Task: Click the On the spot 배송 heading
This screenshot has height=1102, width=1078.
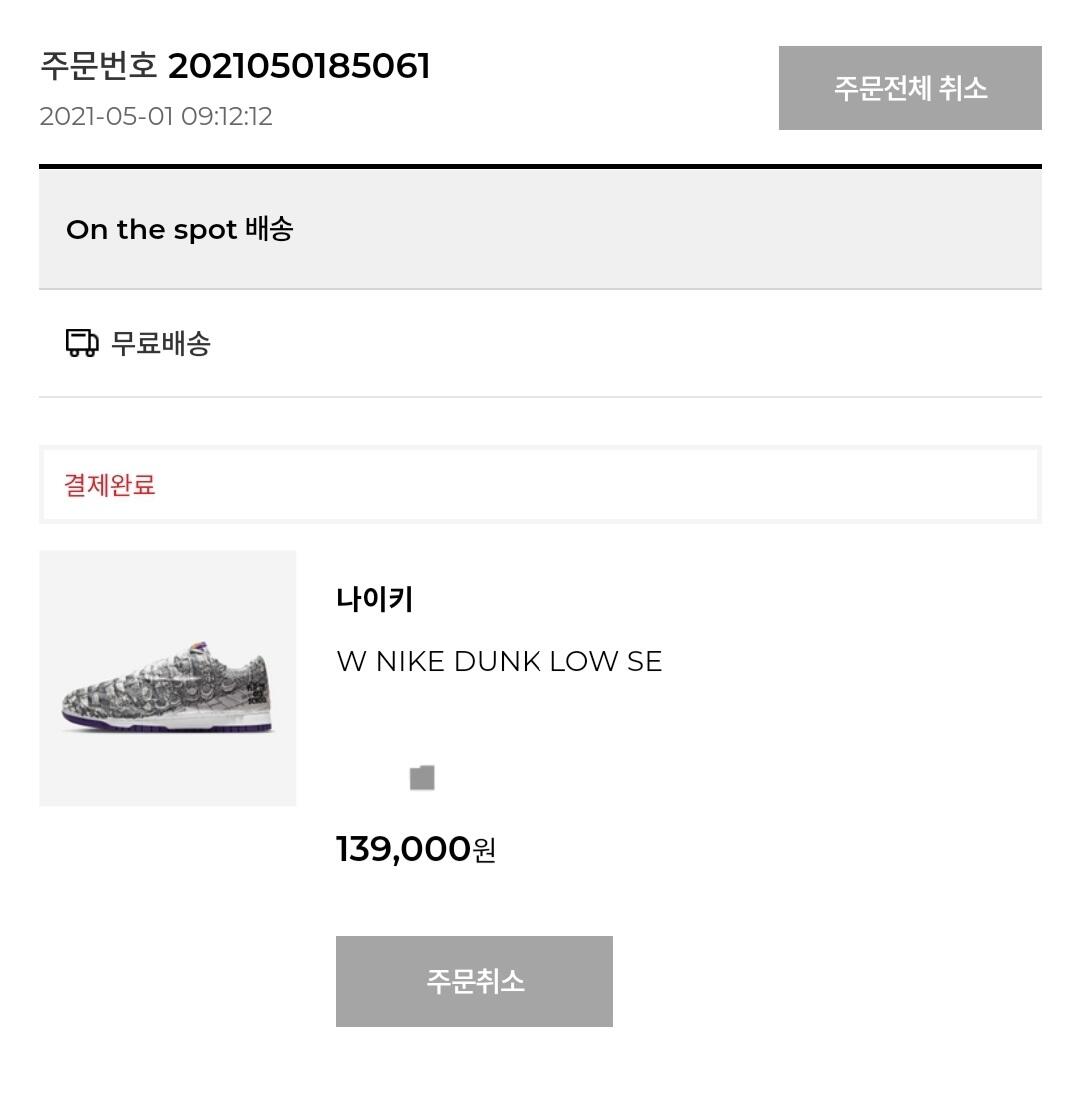Action: [x=179, y=229]
